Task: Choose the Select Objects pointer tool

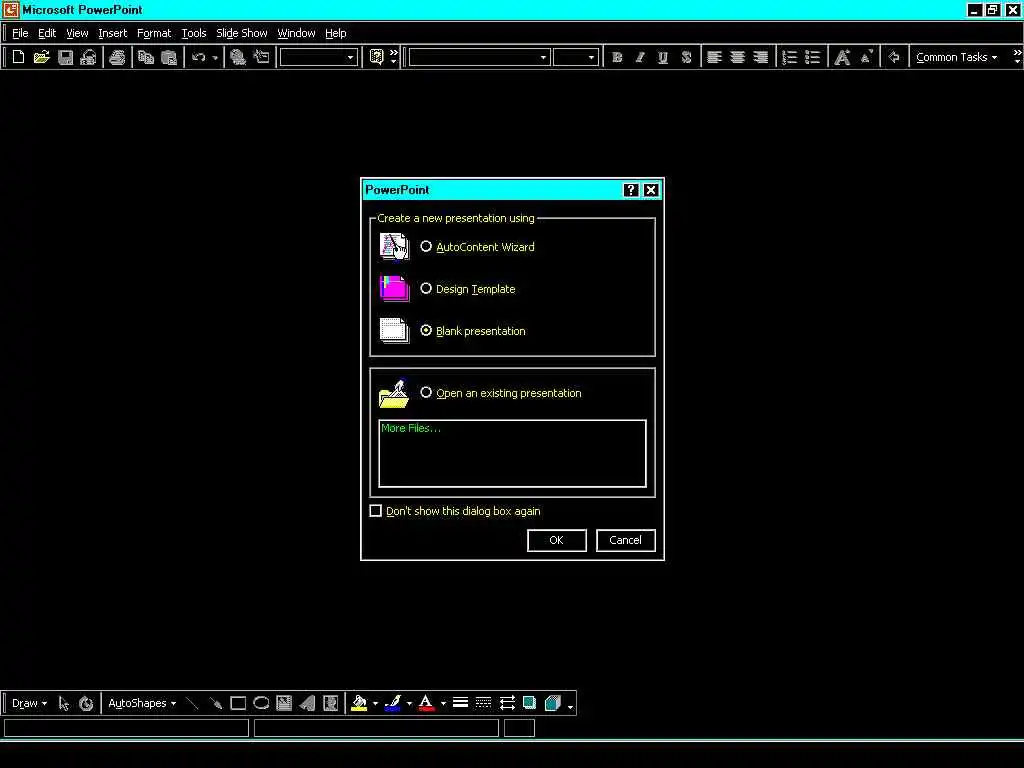Action: click(63, 703)
